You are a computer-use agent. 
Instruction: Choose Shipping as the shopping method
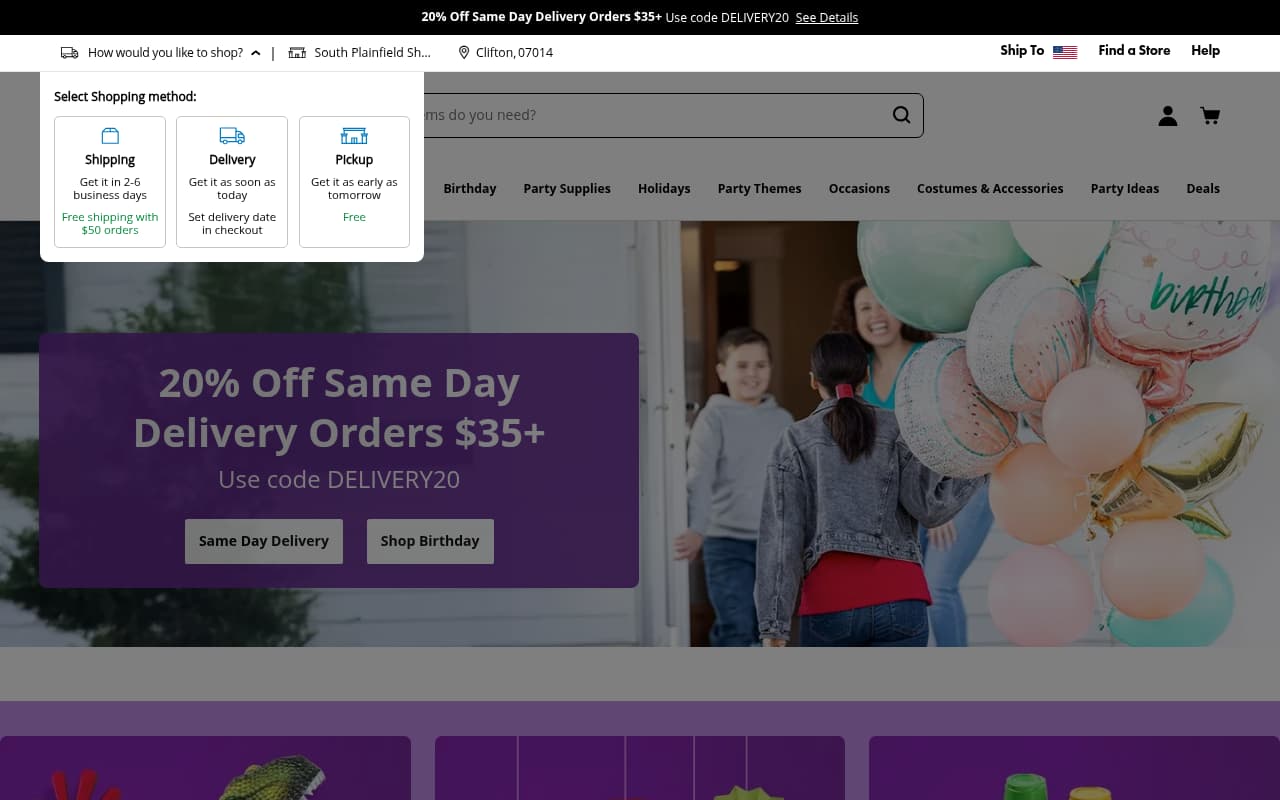[x=110, y=182]
